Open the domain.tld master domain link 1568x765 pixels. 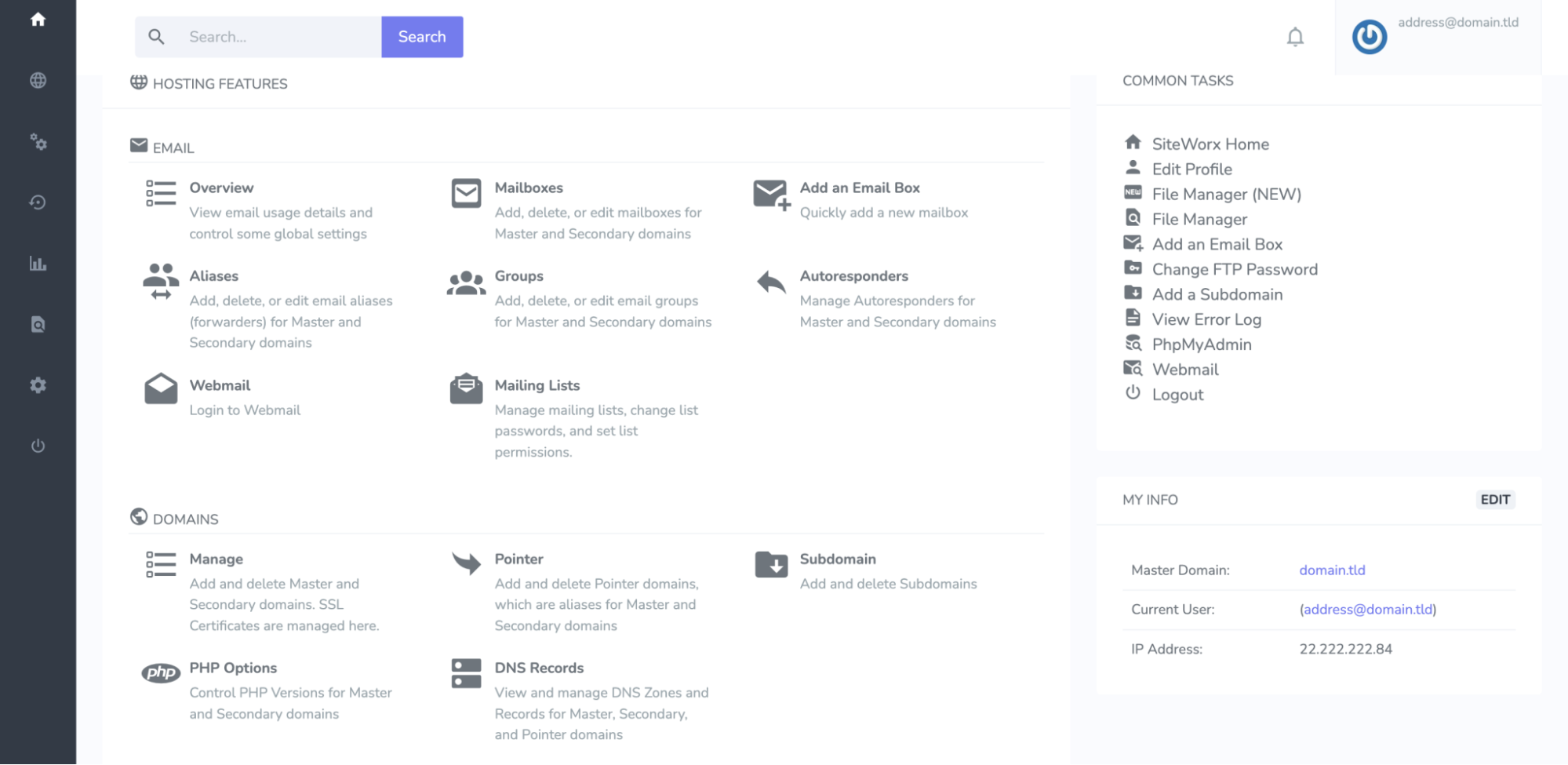coord(1331,570)
